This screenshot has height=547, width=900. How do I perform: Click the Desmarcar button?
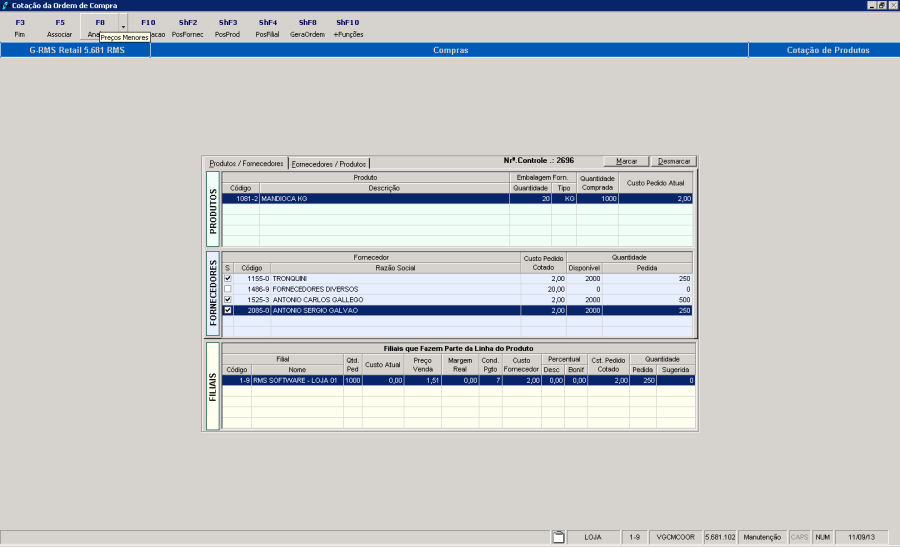[x=674, y=161]
